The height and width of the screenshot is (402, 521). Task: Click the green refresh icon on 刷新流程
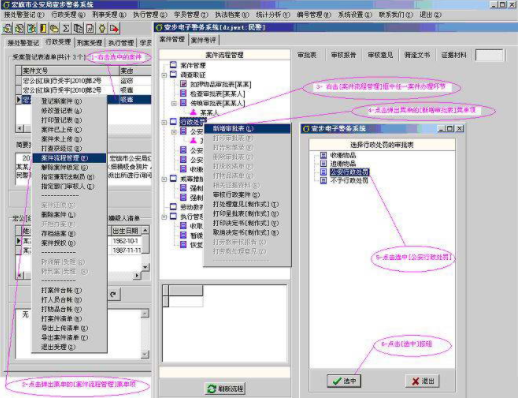(x=212, y=389)
